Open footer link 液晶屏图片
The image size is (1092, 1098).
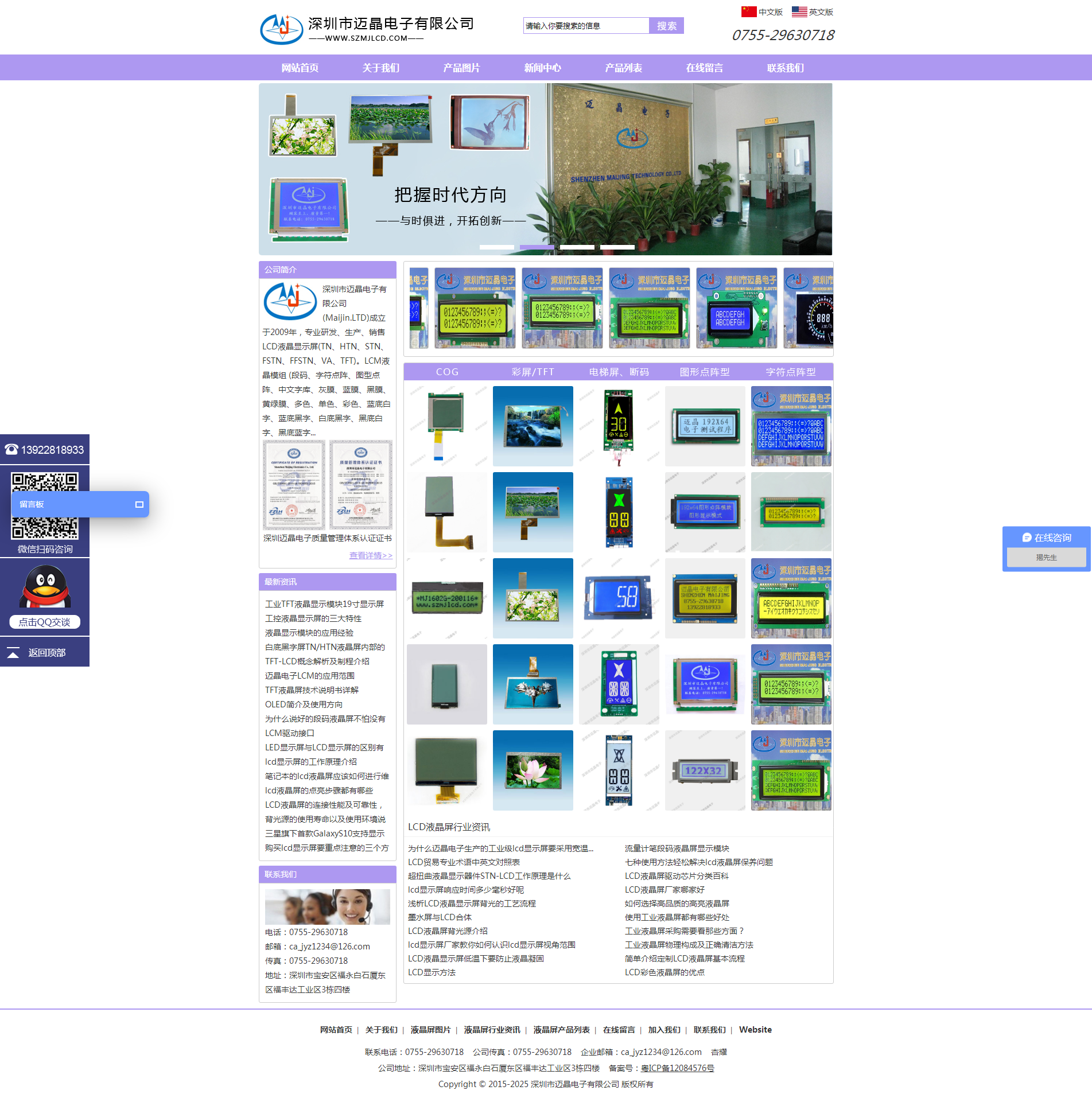click(430, 1030)
